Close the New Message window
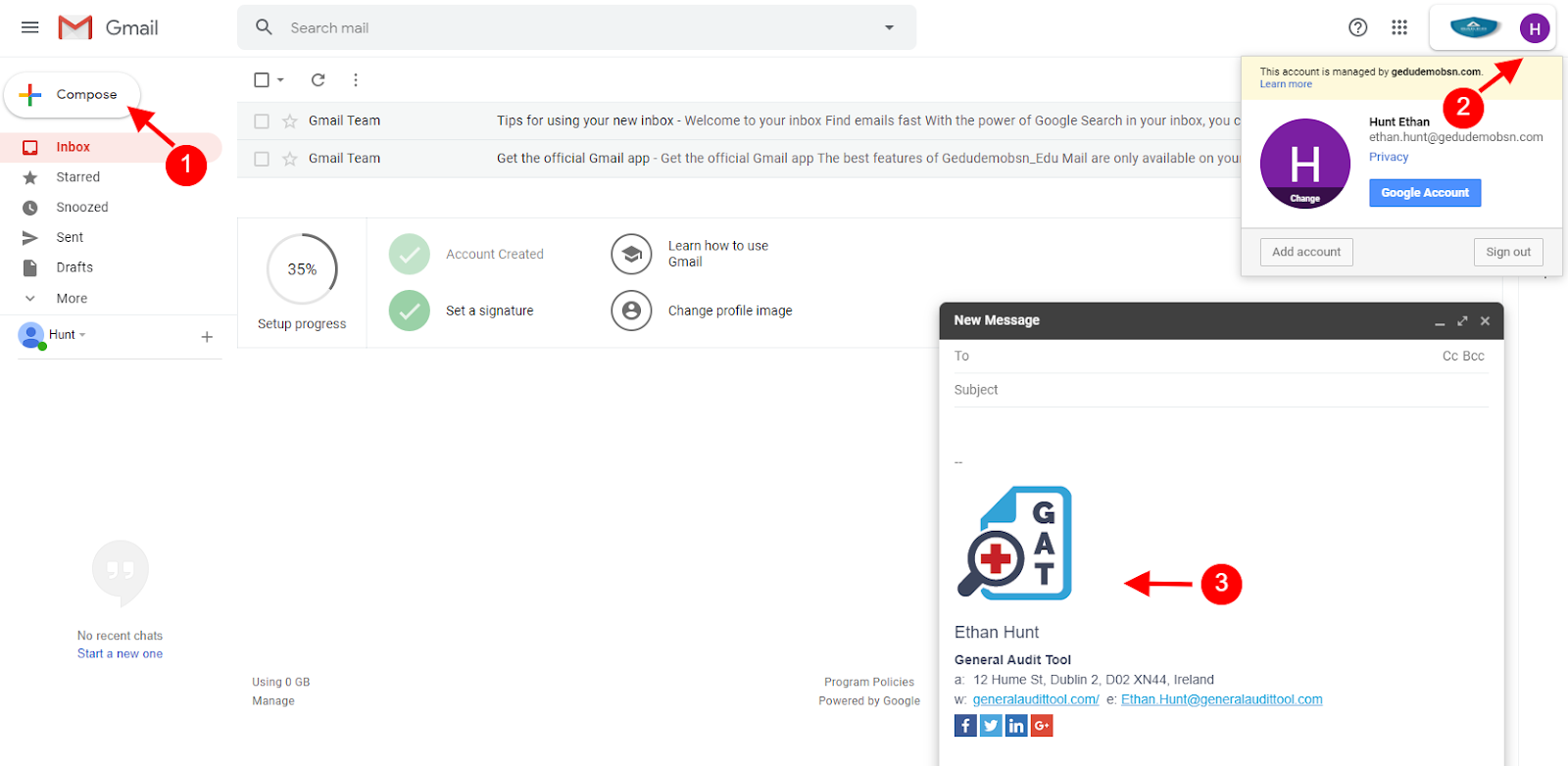The width and height of the screenshot is (1568, 766). tap(1485, 321)
